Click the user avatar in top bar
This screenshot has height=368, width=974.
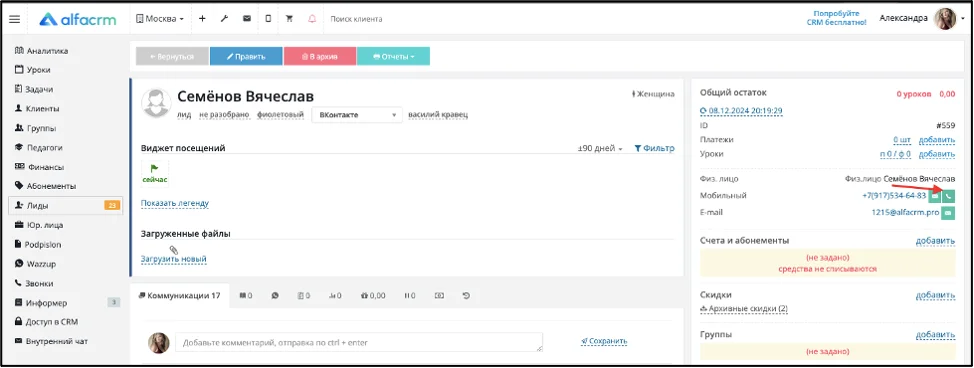[945, 19]
